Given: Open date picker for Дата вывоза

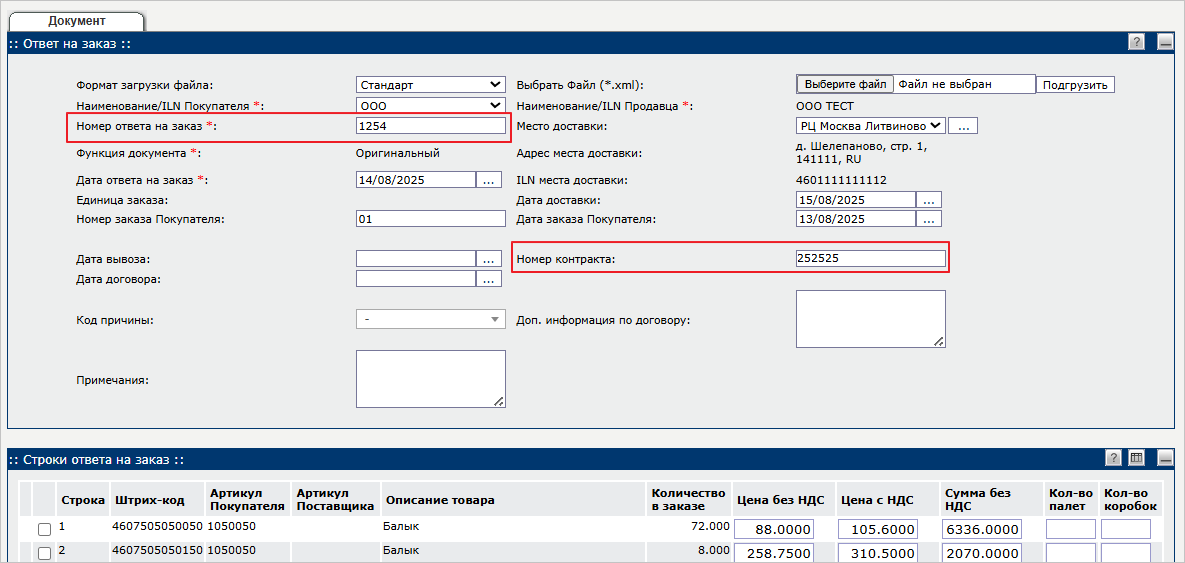Looking at the screenshot, I should click(488, 259).
